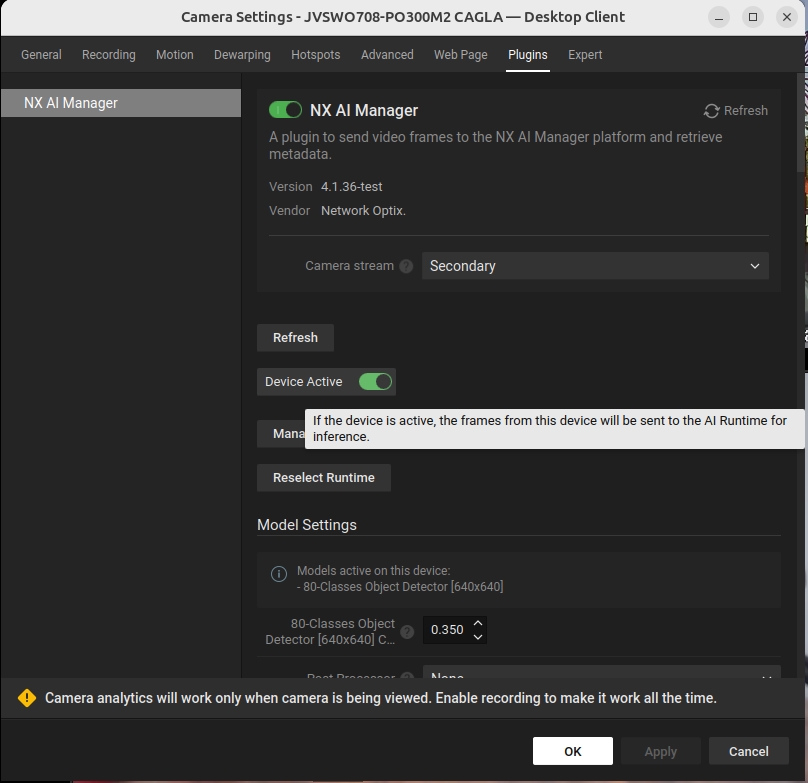Decrease confidence value with down arrow
The image size is (808, 783).
(478, 637)
